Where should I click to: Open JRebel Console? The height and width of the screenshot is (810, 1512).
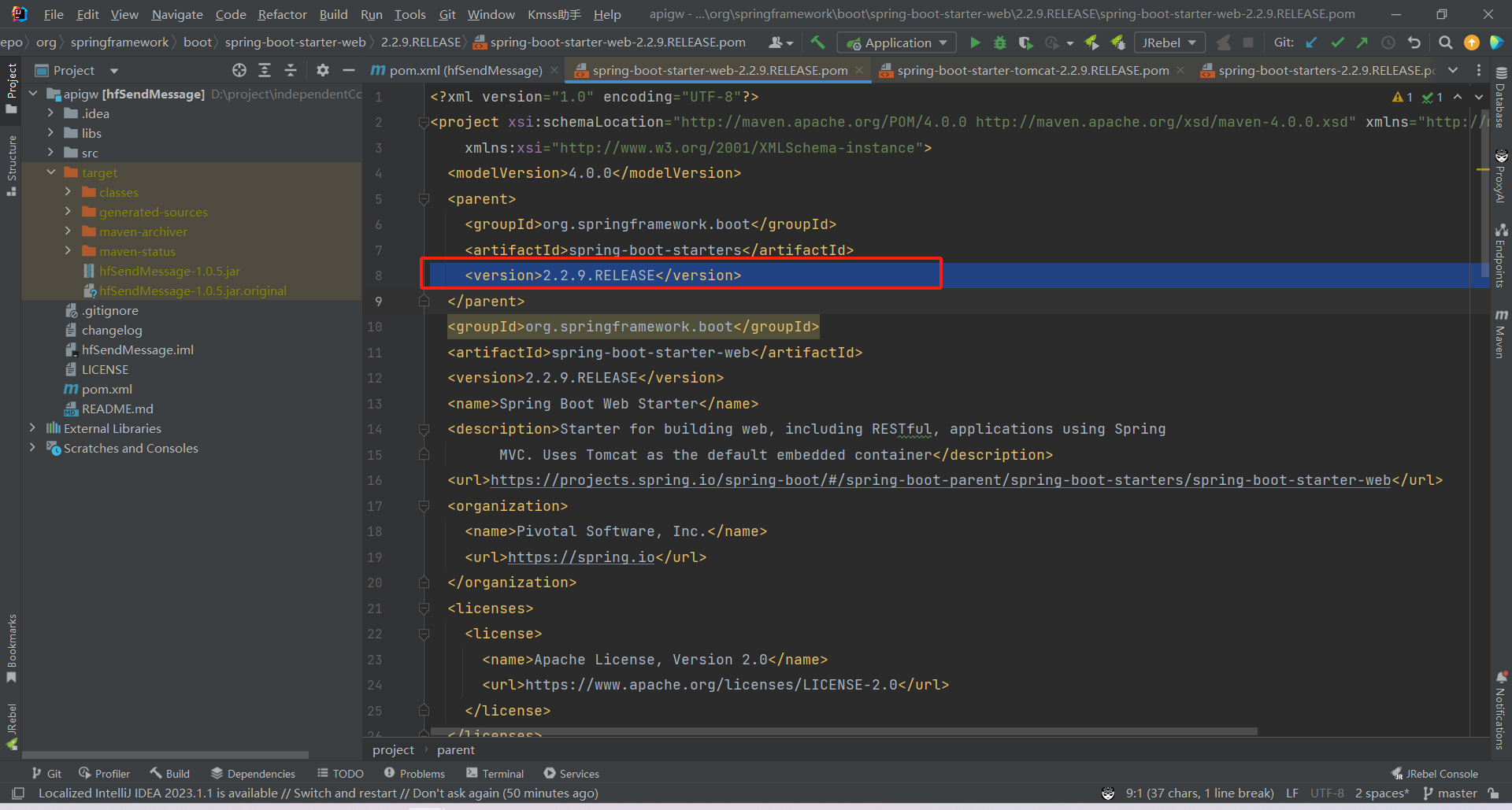(1435, 774)
